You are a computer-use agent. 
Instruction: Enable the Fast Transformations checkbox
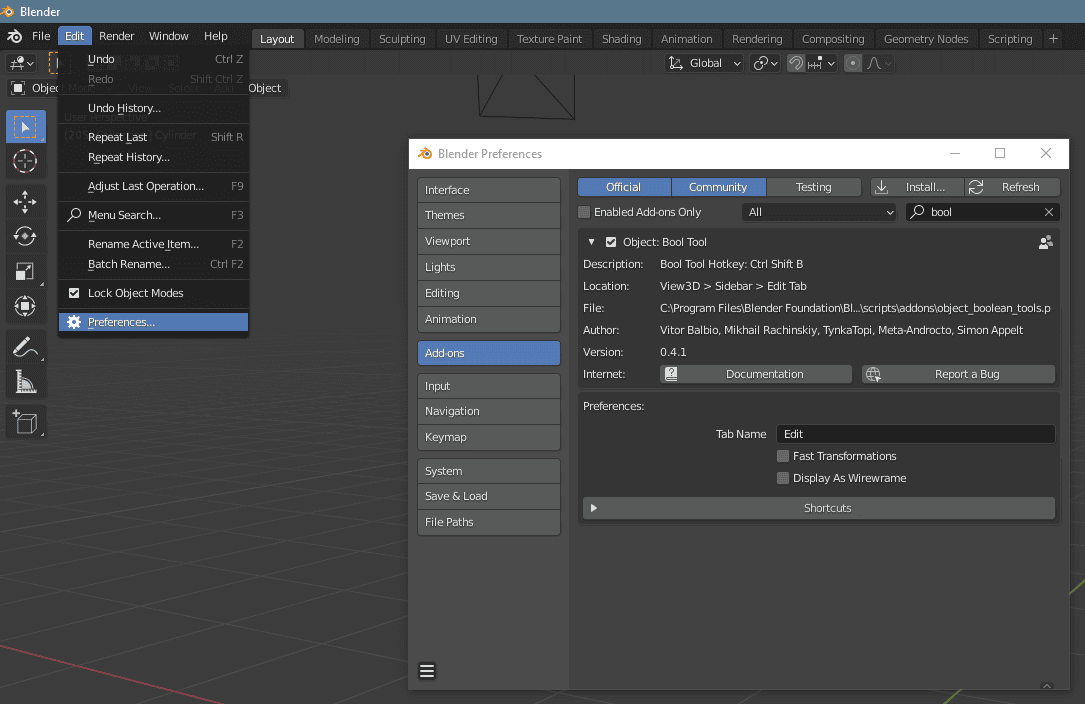[x=783, y=456]
